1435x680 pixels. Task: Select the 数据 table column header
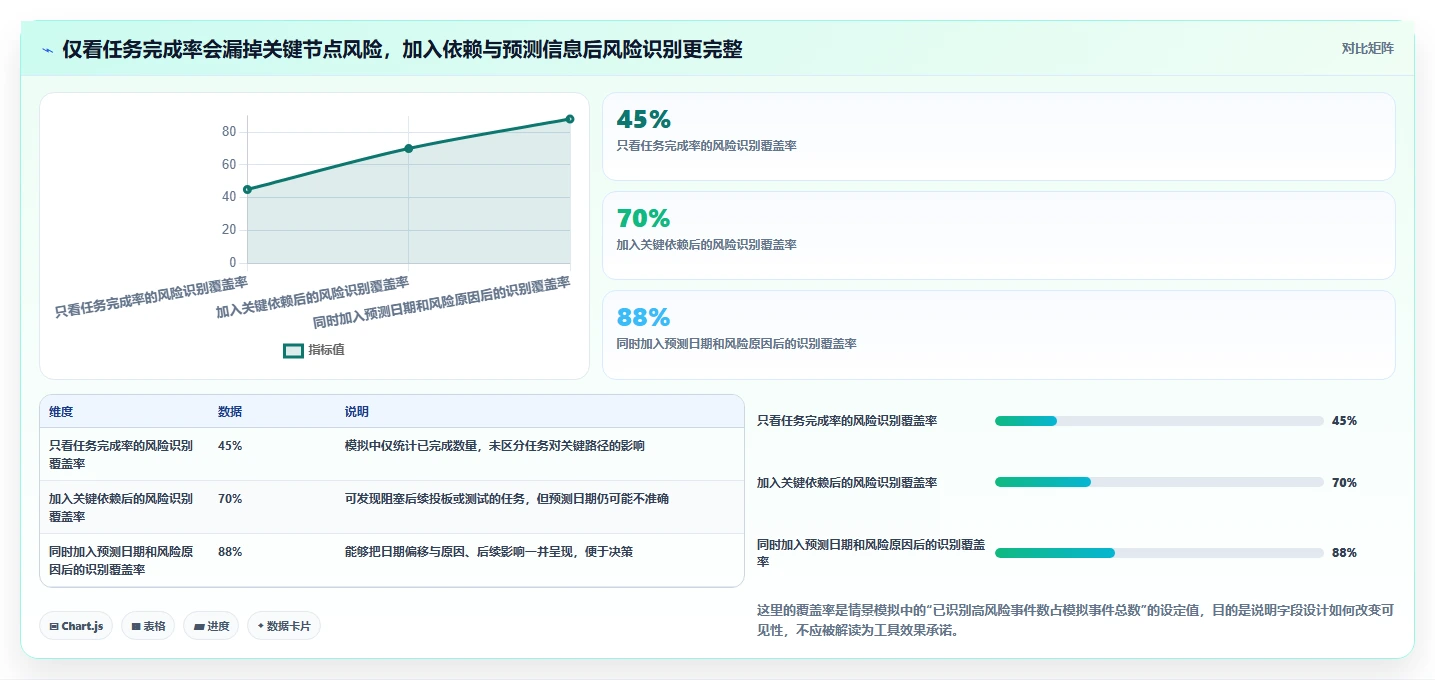pyautogui.click(x=230, y=412)
